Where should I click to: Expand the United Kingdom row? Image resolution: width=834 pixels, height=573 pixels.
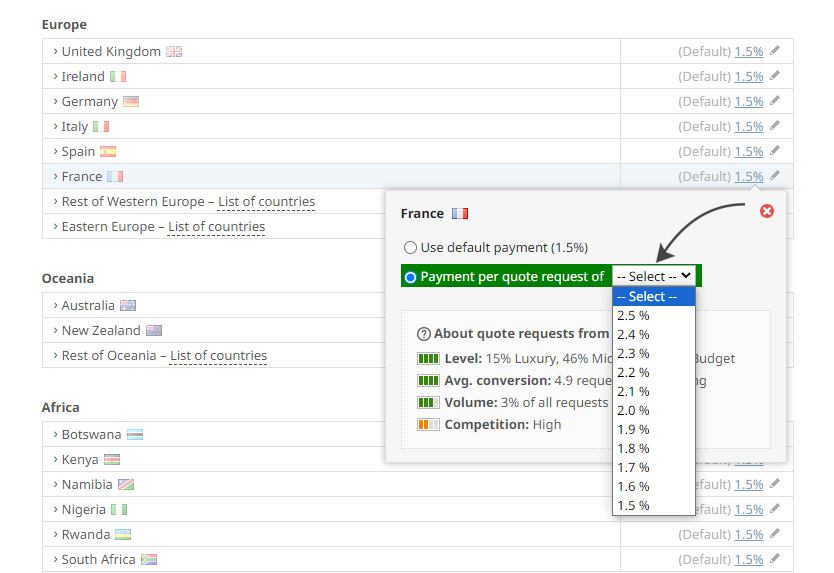110,51
